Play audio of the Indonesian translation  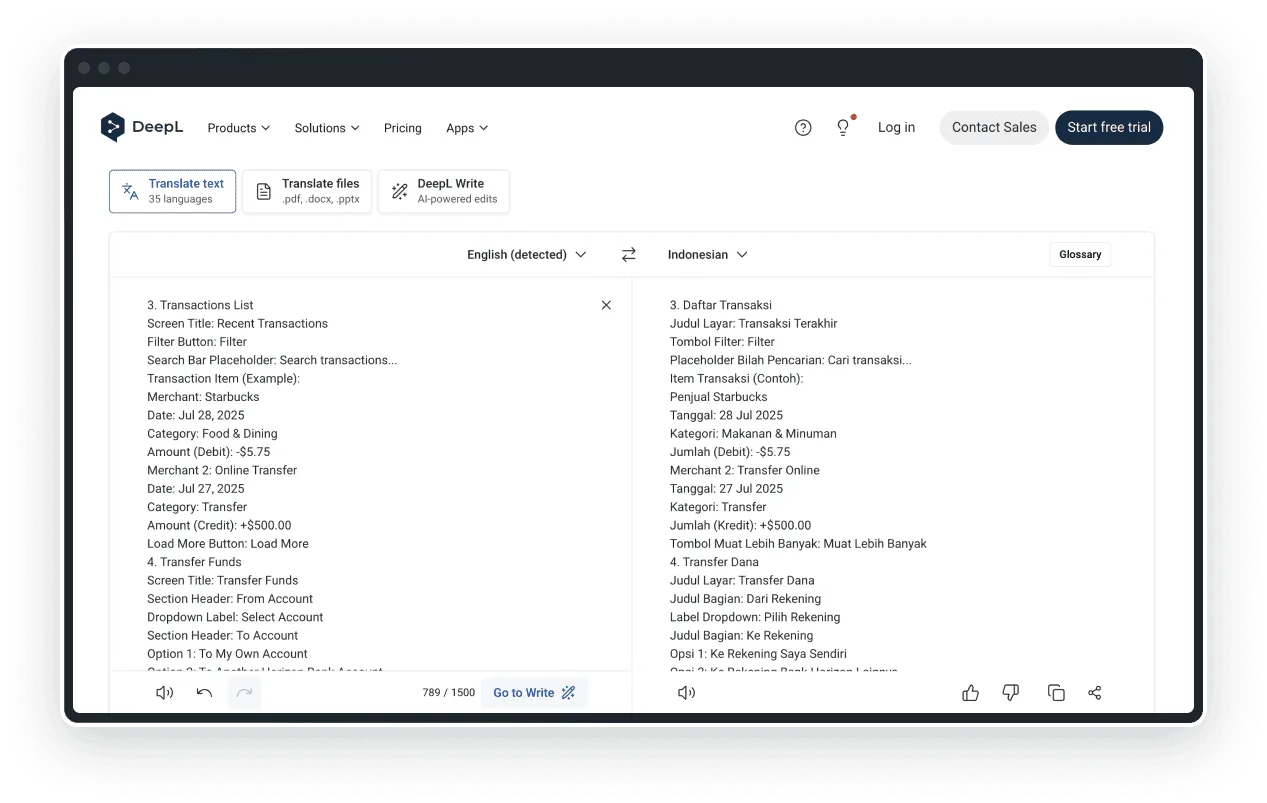[x=686, y=692]
